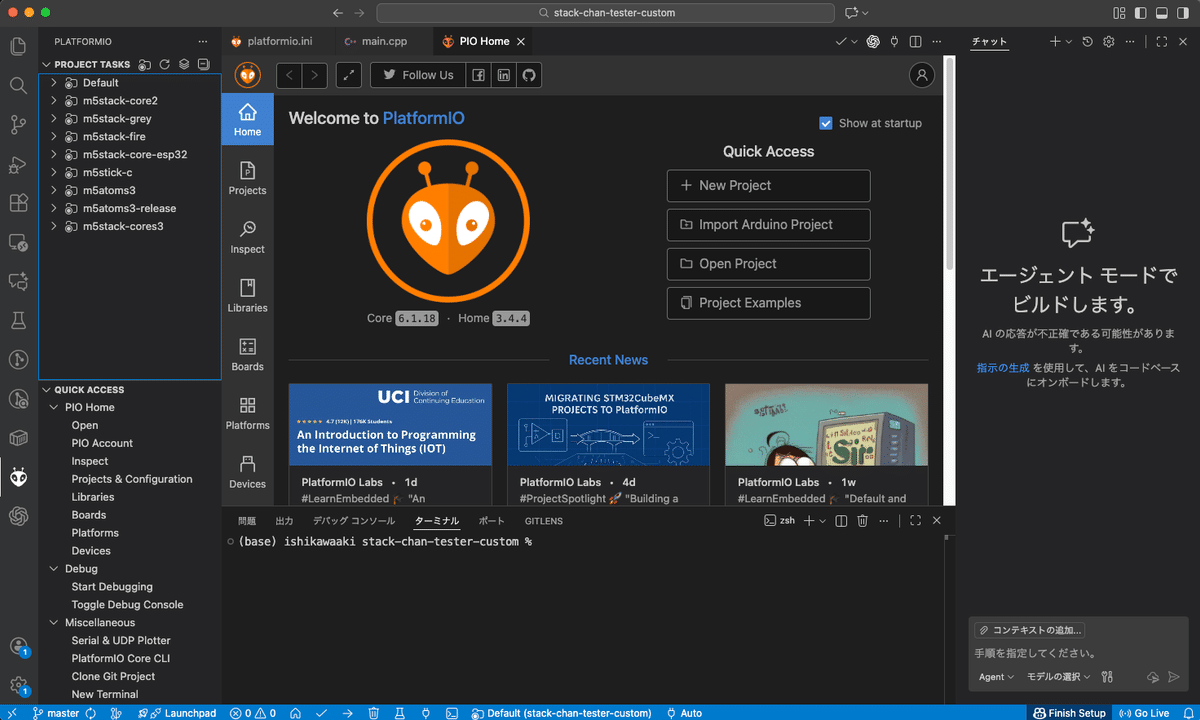Click the Follow Us link in PIO Home
Viewport: 1200px width, 720px height.
[x=417, y=74]
